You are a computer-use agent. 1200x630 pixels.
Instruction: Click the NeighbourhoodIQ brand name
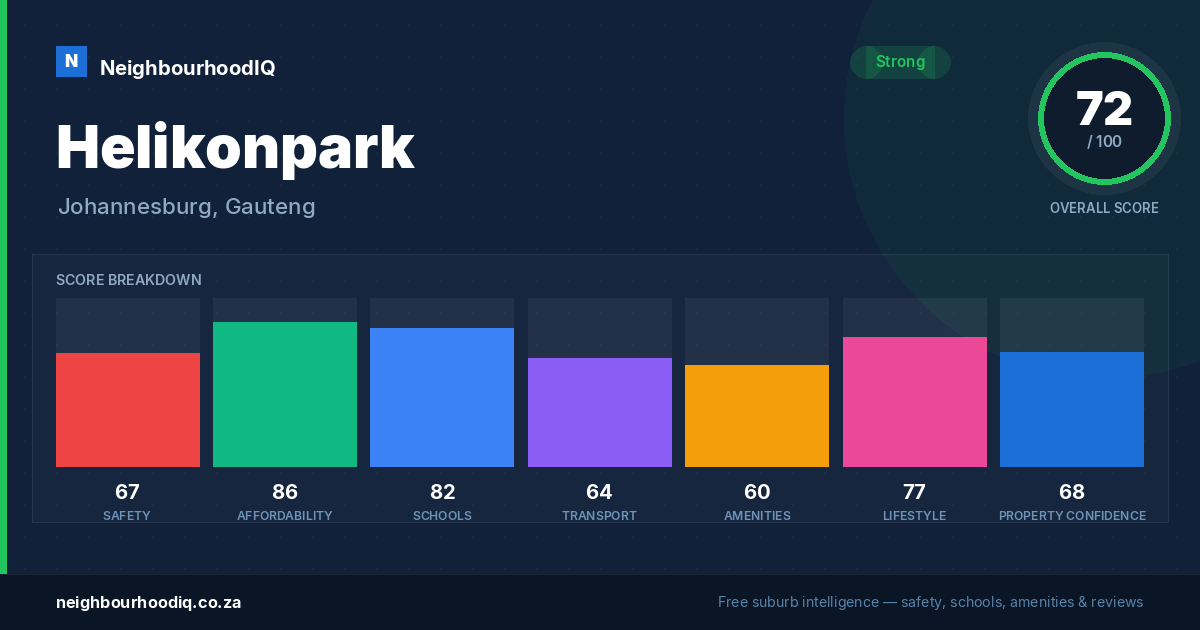[x=188, y=68]
